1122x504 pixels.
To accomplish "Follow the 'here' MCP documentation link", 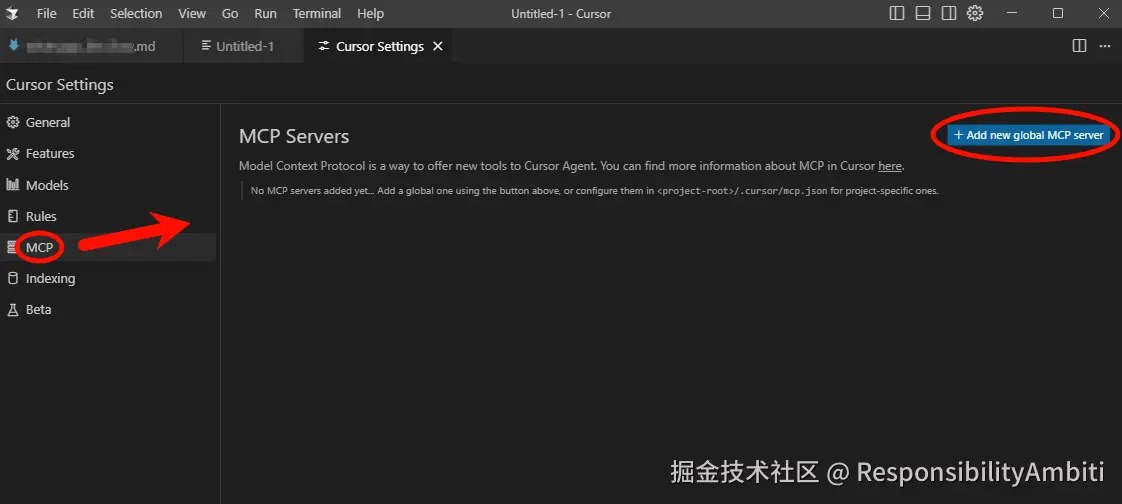I will [889, 166].
